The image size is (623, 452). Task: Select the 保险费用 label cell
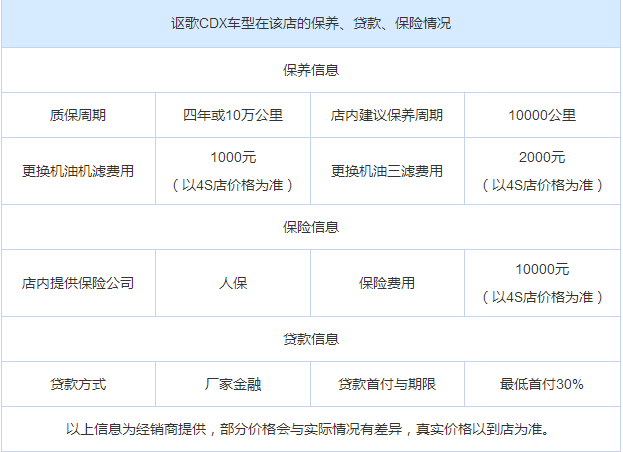387,283
